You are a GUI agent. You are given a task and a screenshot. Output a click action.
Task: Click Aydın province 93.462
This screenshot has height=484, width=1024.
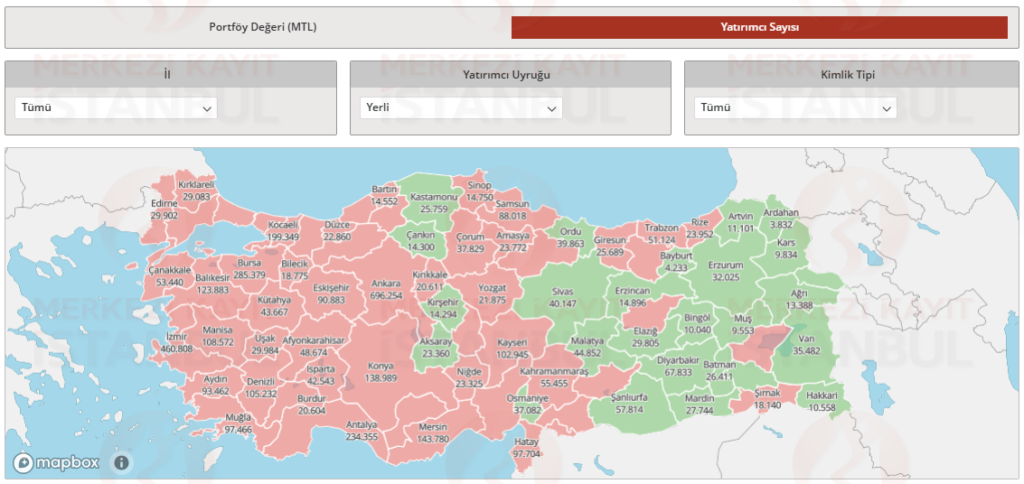pos(216,385)
